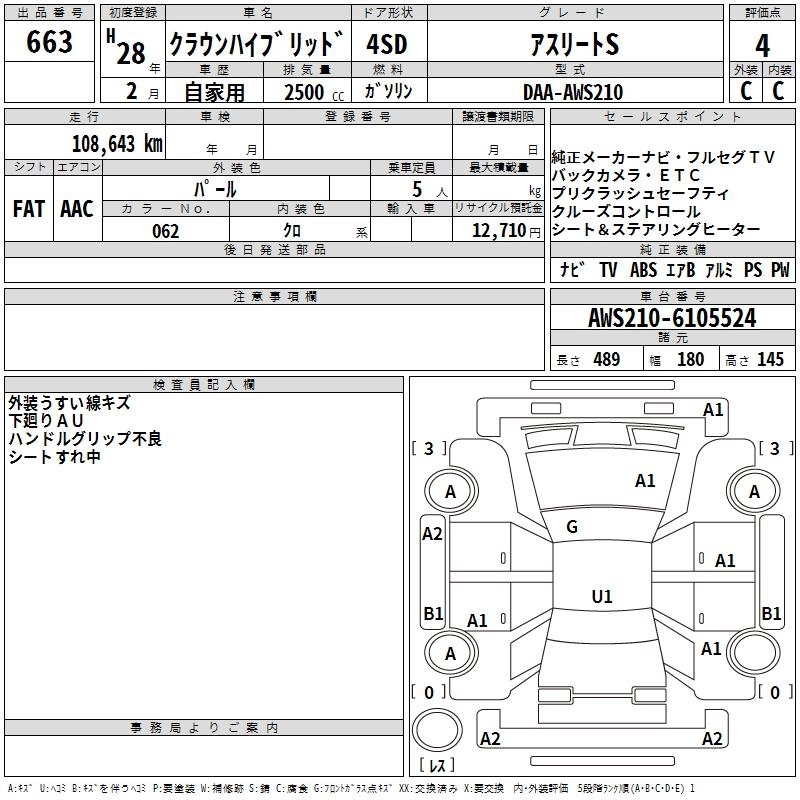Screen dimensions: 800x800
Task: Click chassis number AWS210-6105524
Action: coord(672,318)
